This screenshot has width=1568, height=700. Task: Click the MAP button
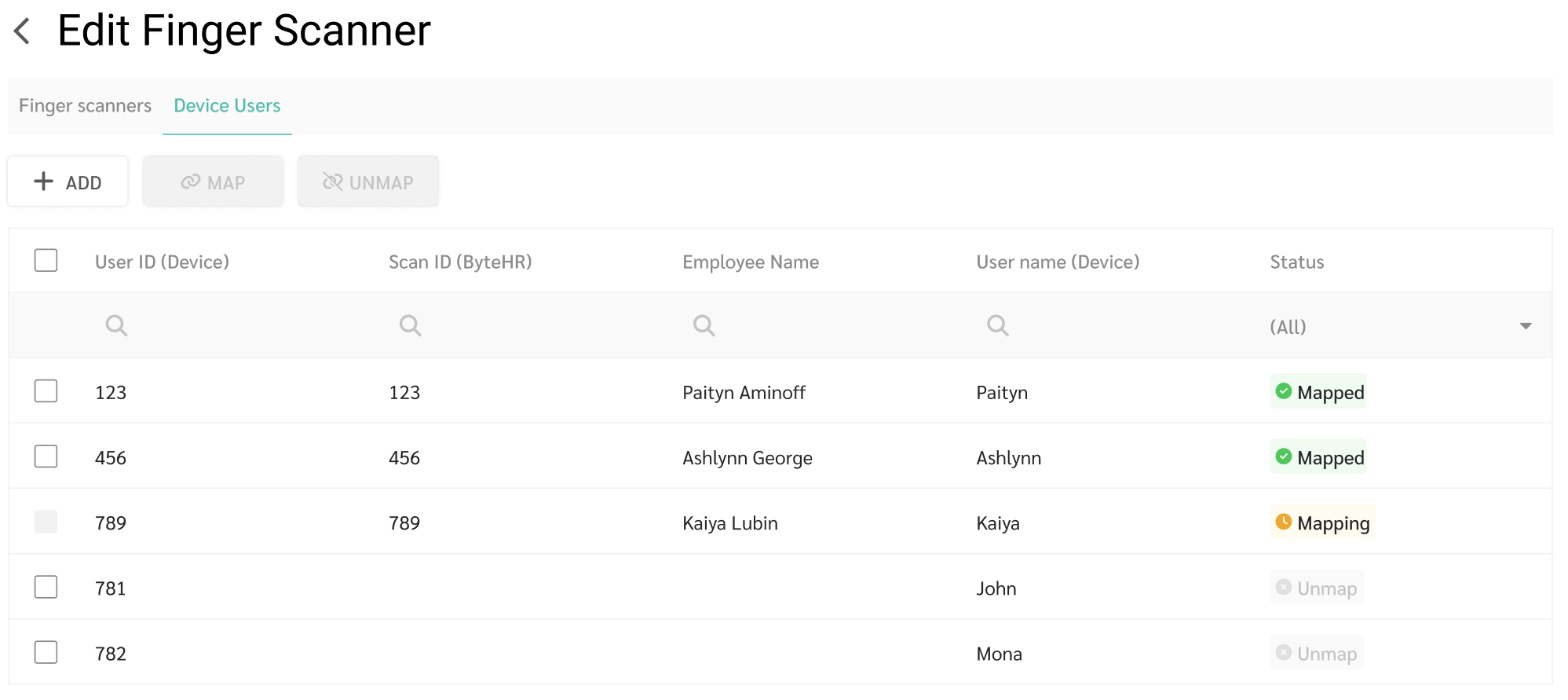[213, 182]
